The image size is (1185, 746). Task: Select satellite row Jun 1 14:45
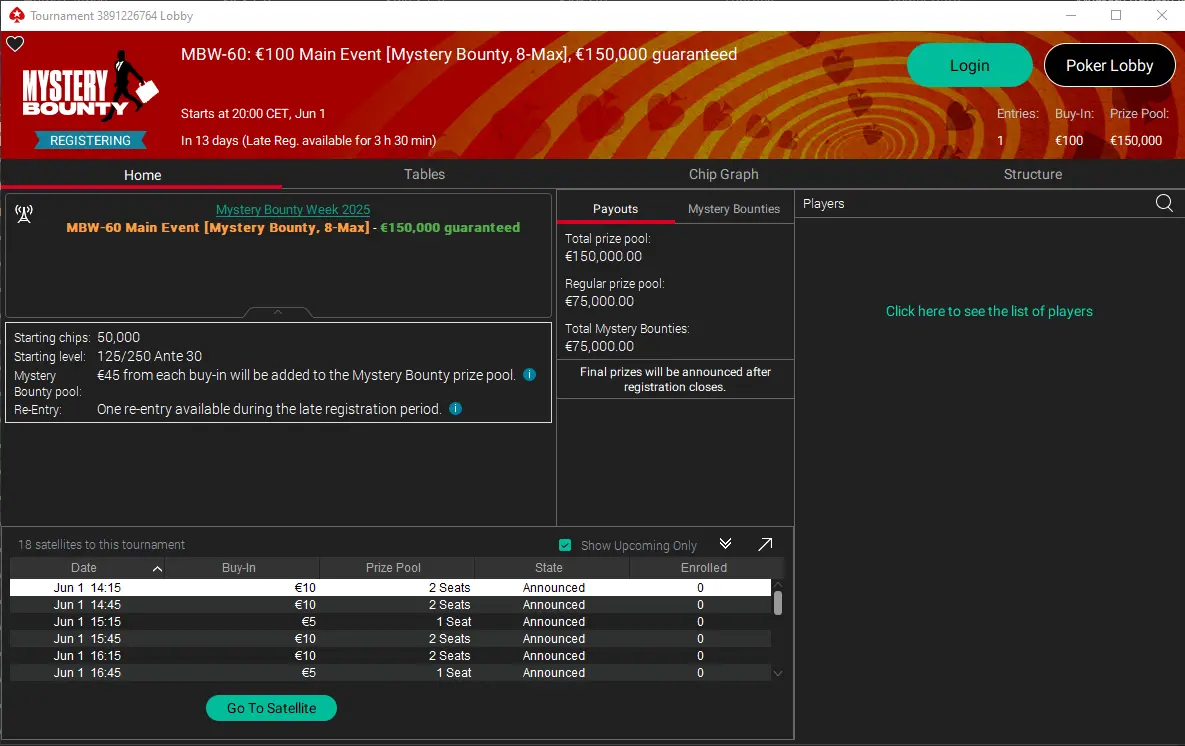pyautogui.click(x=390, y=605)
